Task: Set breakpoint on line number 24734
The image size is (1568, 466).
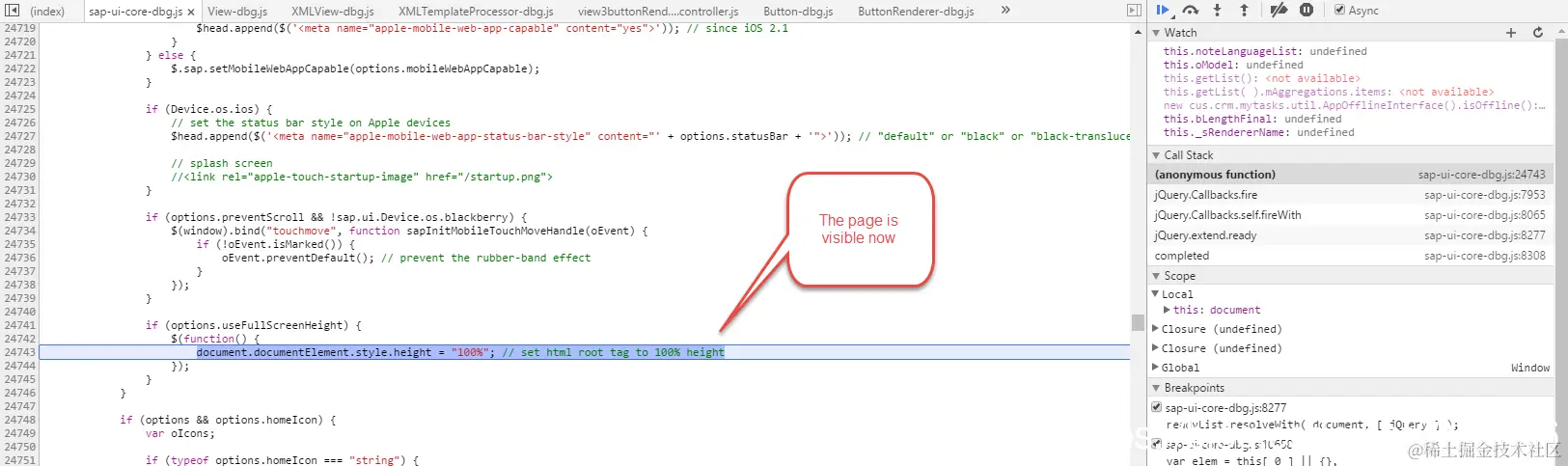Action: point(19,231)
